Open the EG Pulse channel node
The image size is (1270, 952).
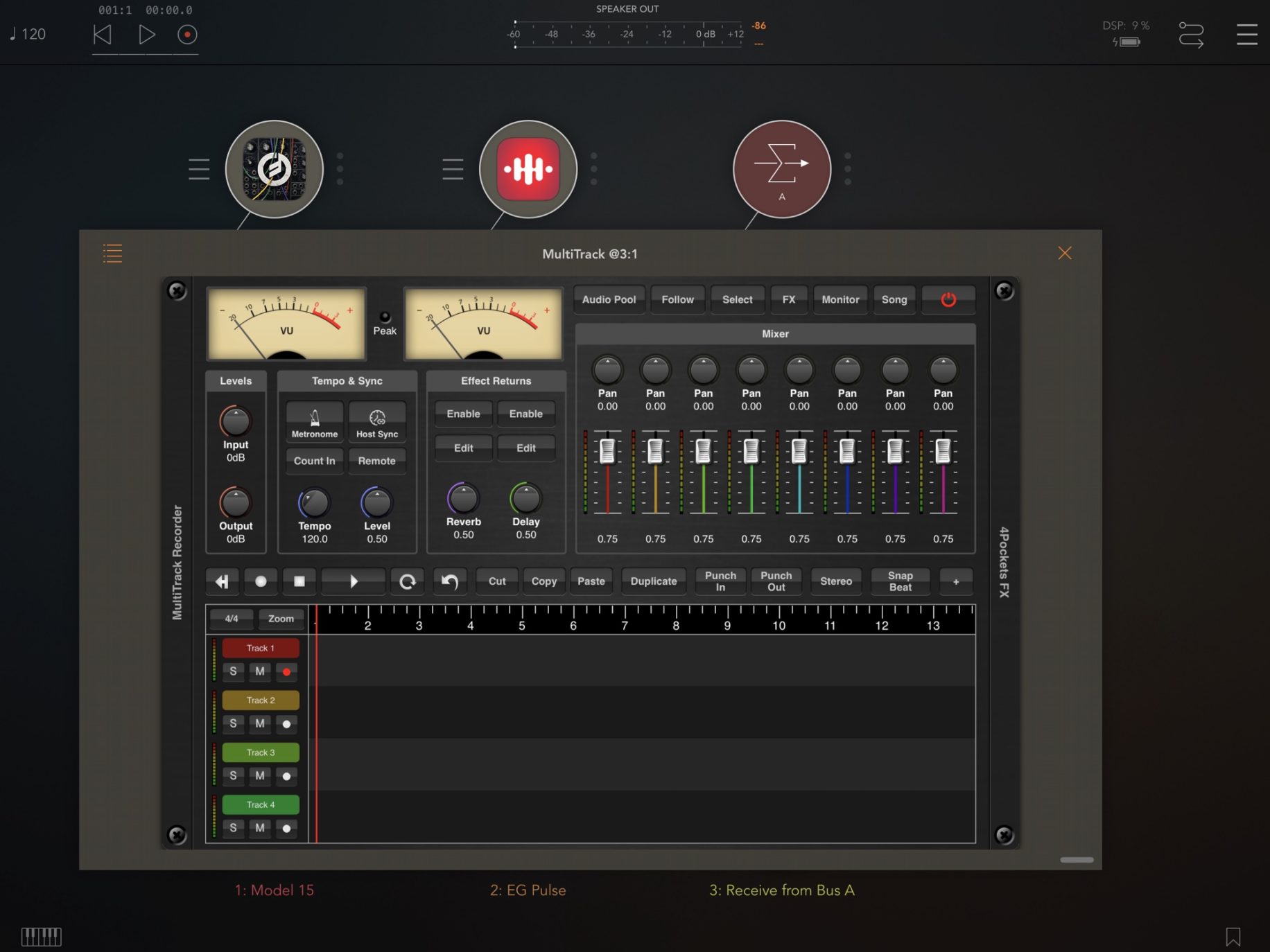[x=528, y=170]
